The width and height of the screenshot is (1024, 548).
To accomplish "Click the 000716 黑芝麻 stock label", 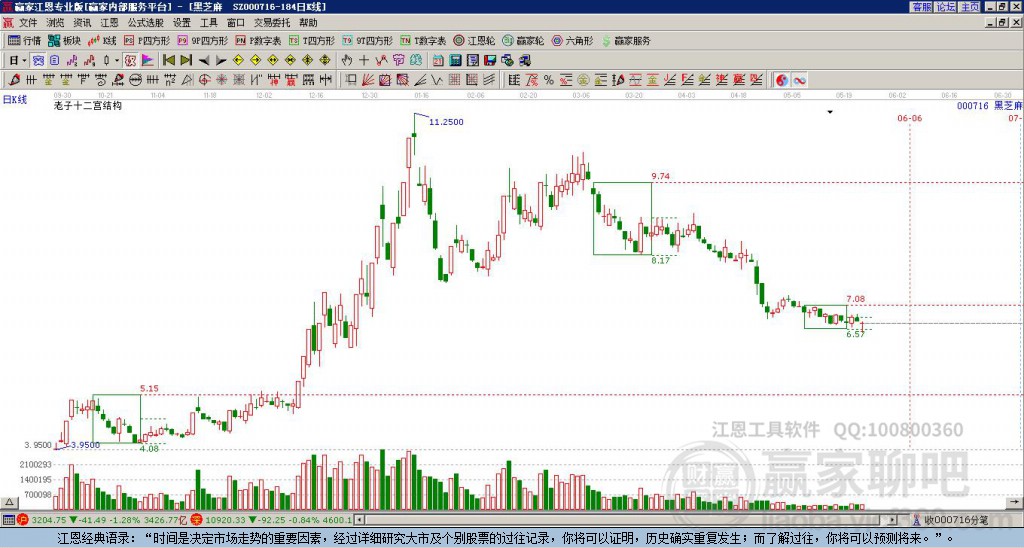I will coord(989,105).
